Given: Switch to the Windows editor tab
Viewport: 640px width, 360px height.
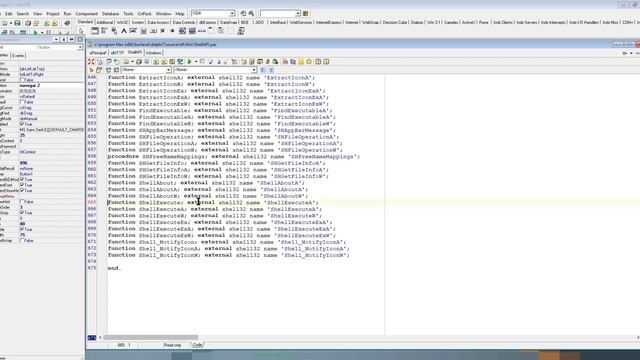Looking at the screenshot, I should tap(153, 53).
